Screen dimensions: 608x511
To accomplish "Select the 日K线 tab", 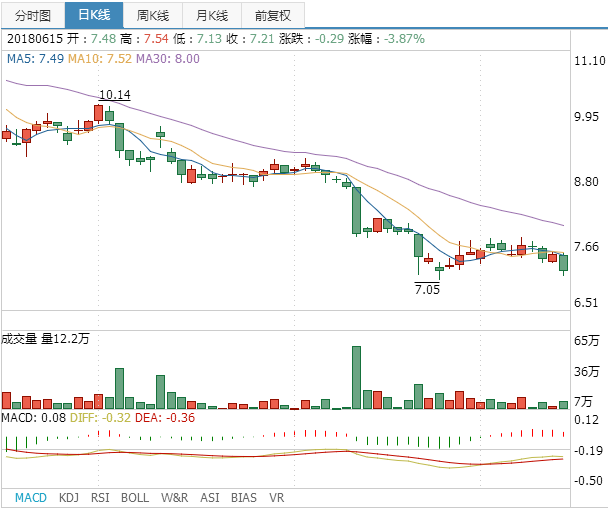I will pos(94,15).
